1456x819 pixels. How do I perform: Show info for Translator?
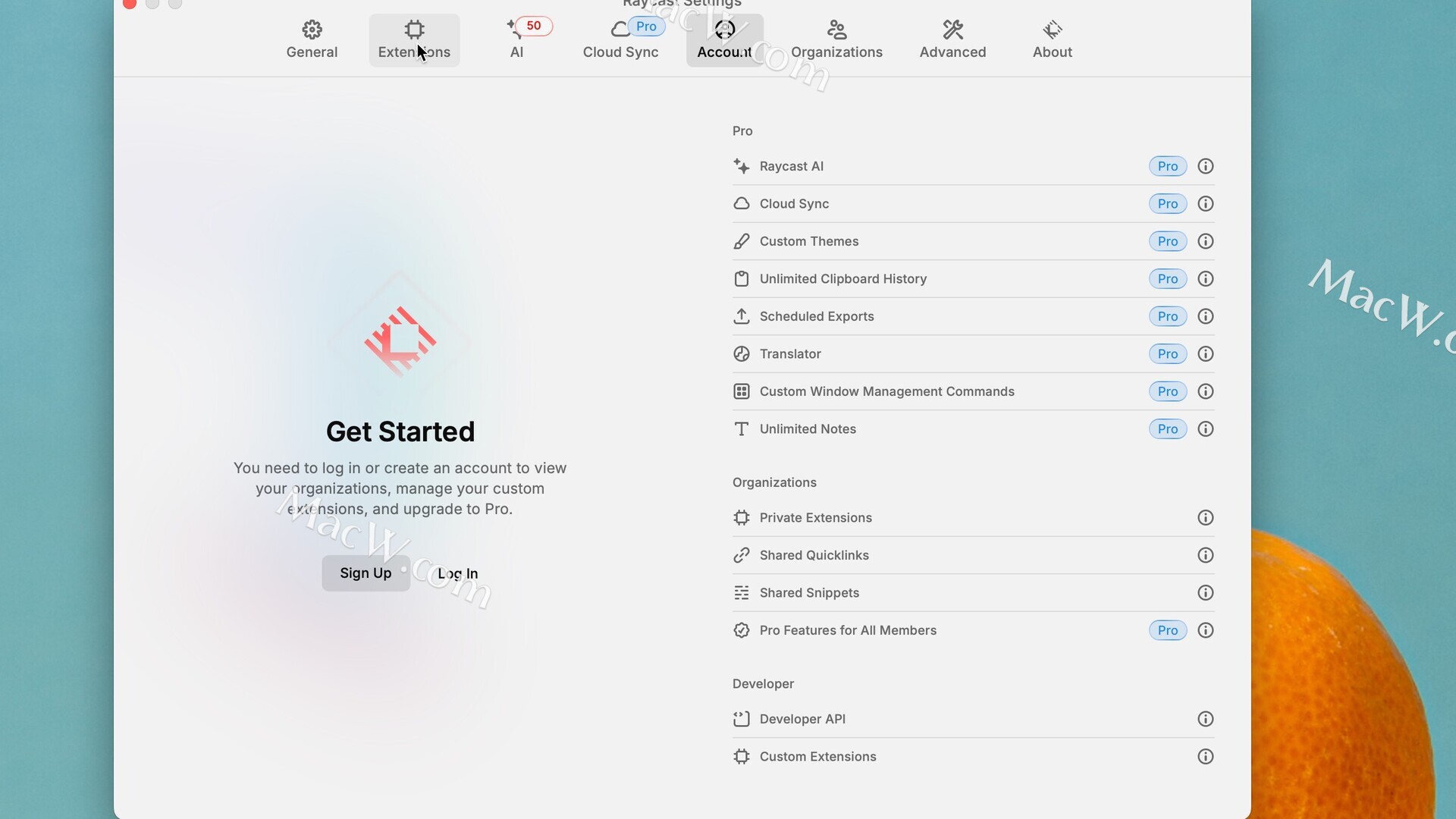[x=1205, y=354]
